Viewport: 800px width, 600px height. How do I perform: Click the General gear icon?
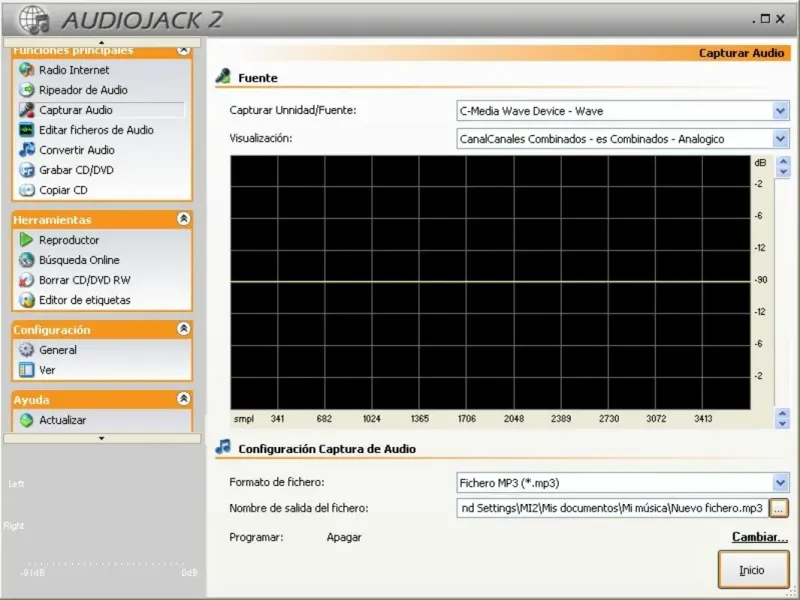(27, 349)
